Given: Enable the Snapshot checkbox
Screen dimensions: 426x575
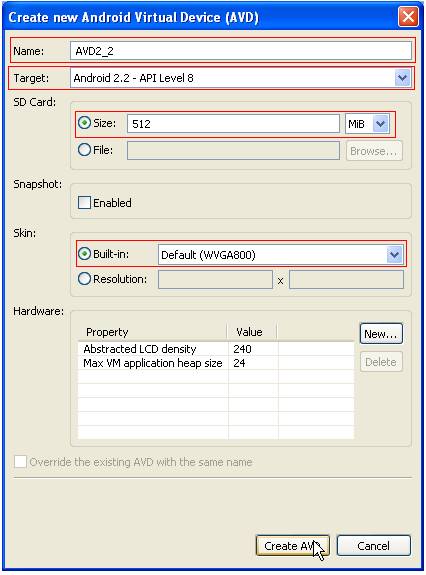Looking at the screenshot, I should pyautogui.click(x=84, y=202).
